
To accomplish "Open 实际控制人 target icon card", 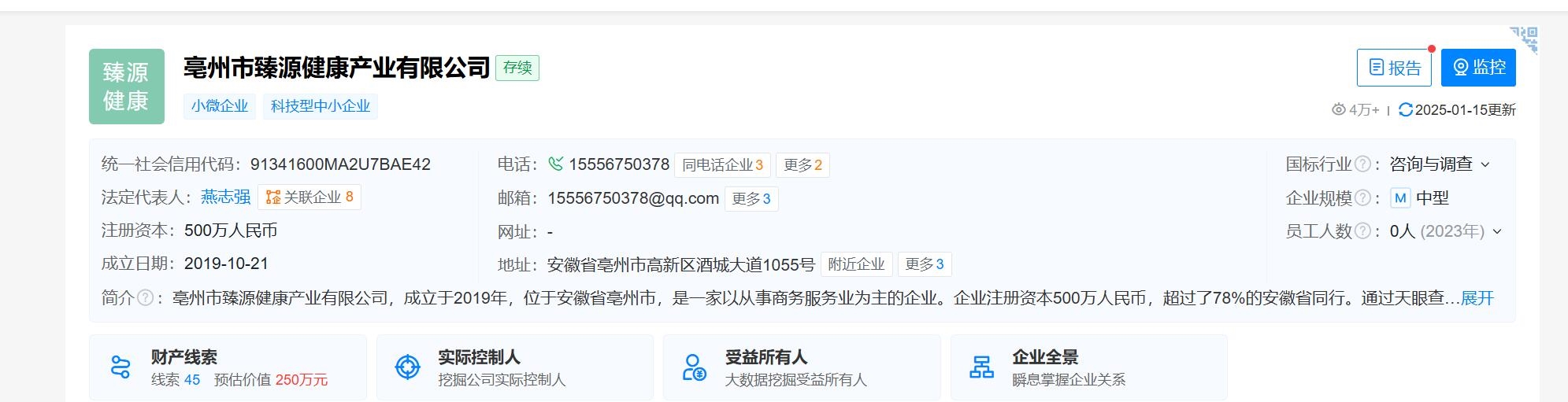I will 515,367.
